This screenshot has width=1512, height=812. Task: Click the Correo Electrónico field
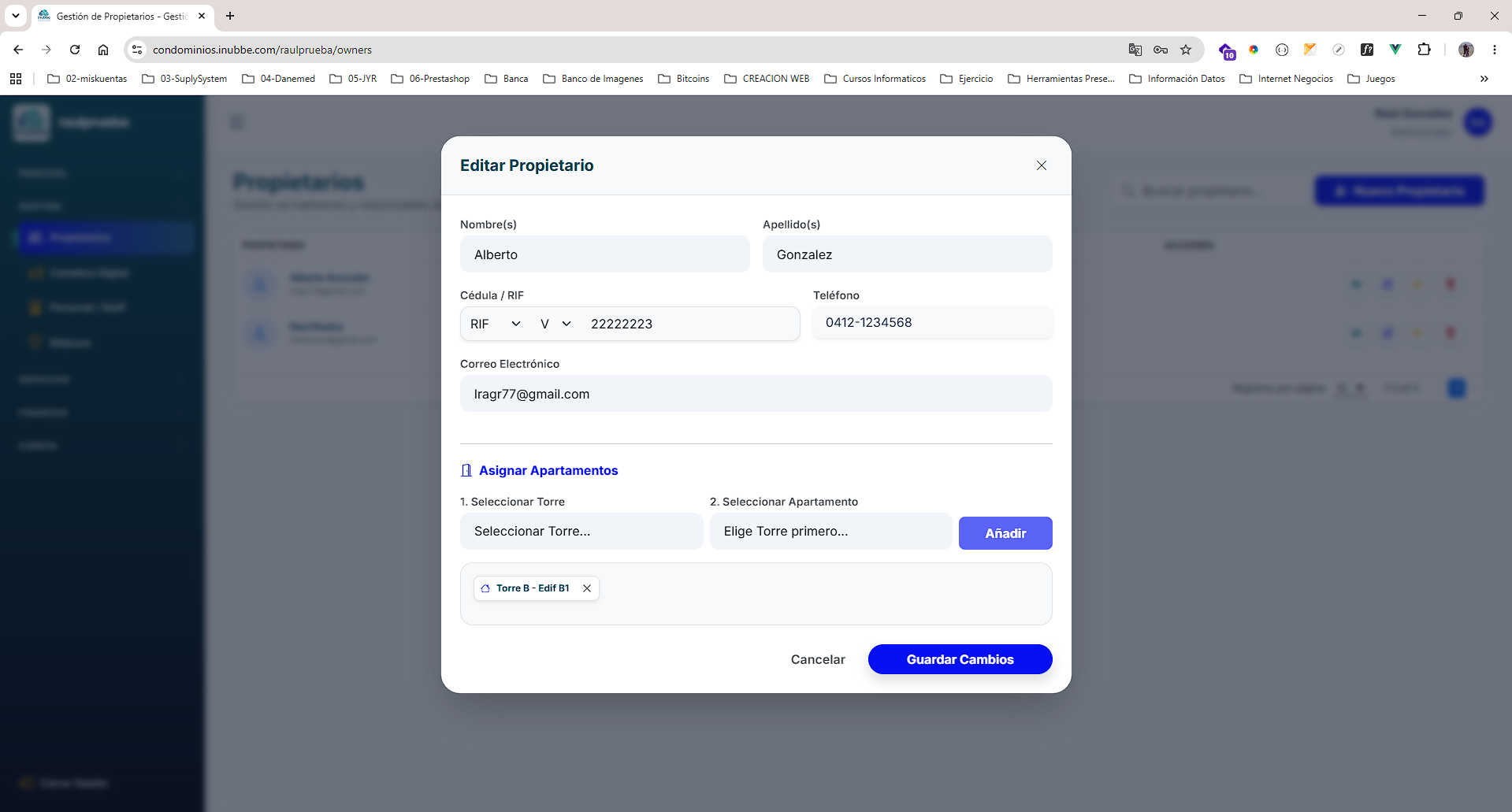pyautogui.click(x=756, y=394)
